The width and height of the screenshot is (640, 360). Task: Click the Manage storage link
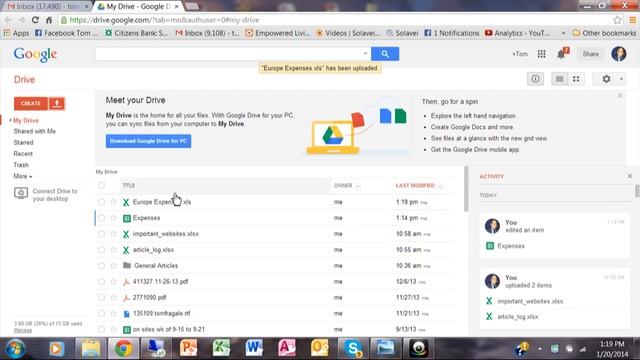click(x=23, y=330)
